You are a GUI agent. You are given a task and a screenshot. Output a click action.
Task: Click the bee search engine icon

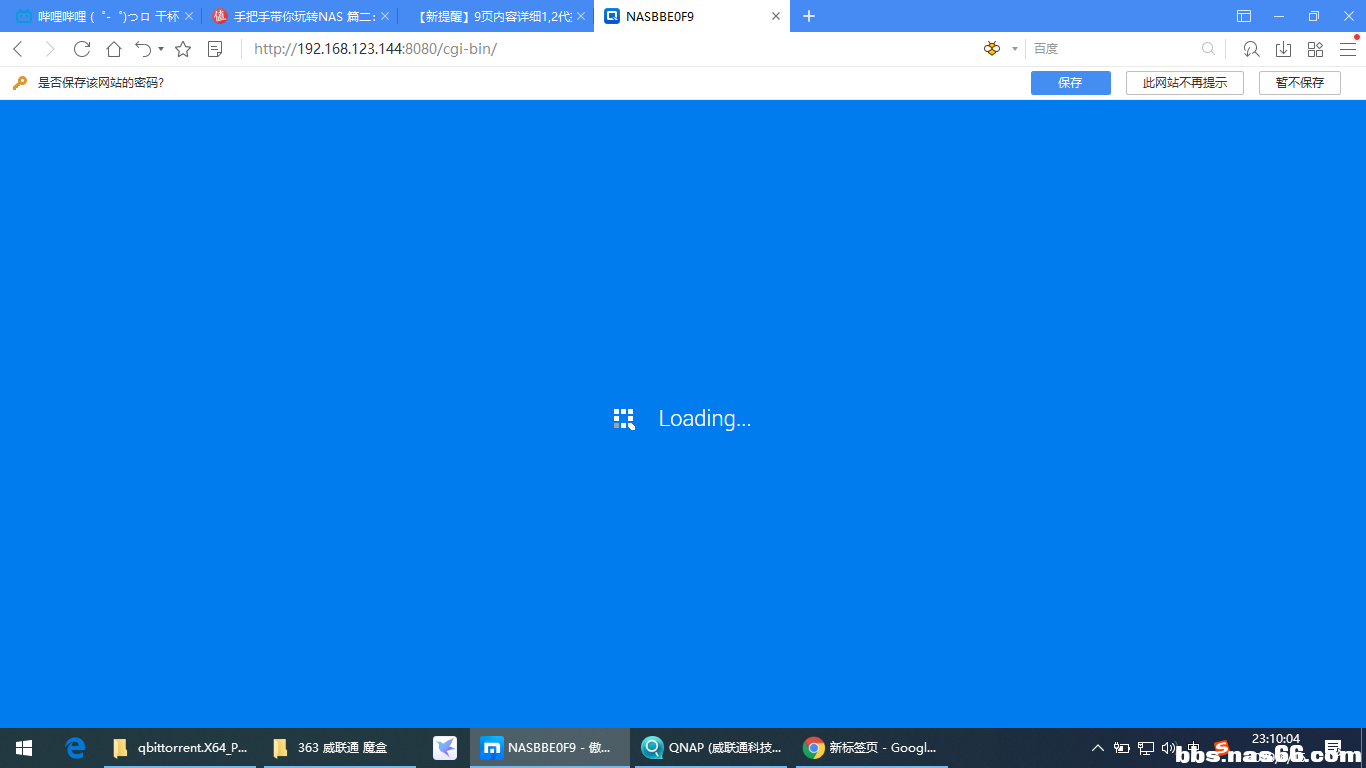(x=992, y=49)
